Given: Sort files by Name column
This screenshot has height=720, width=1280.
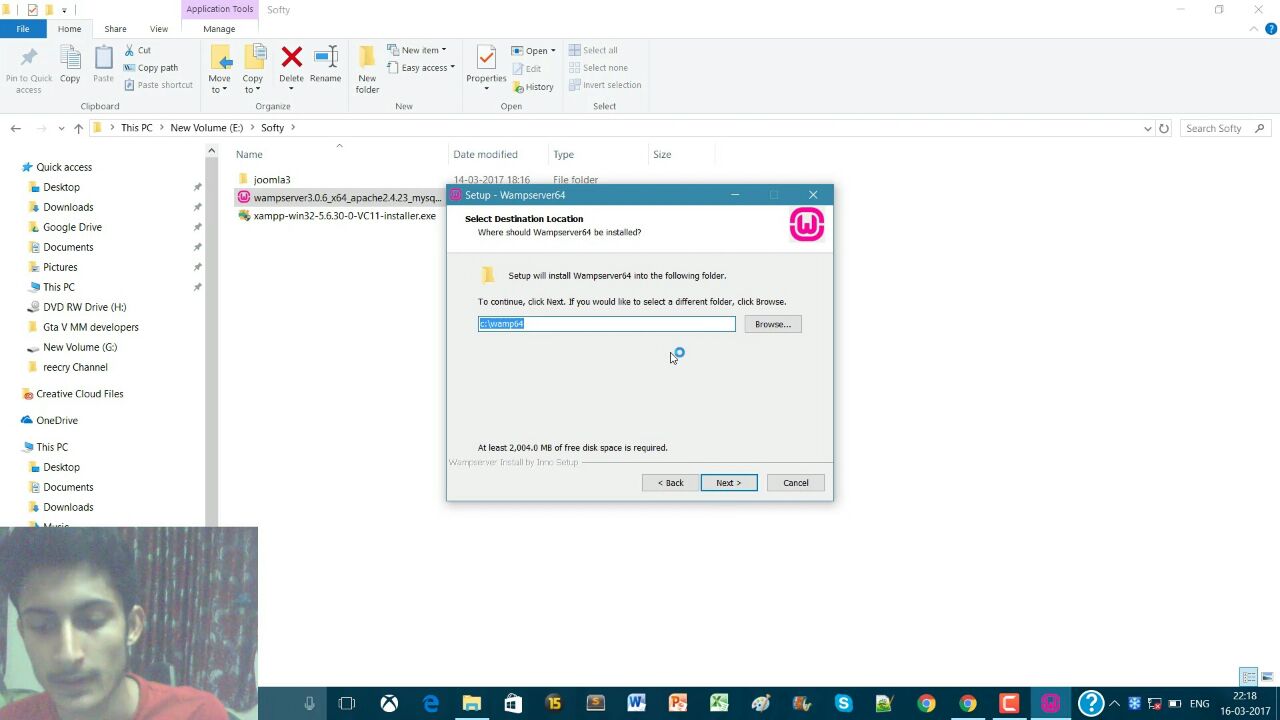Looking at the screenshot, I should point(249,154).
